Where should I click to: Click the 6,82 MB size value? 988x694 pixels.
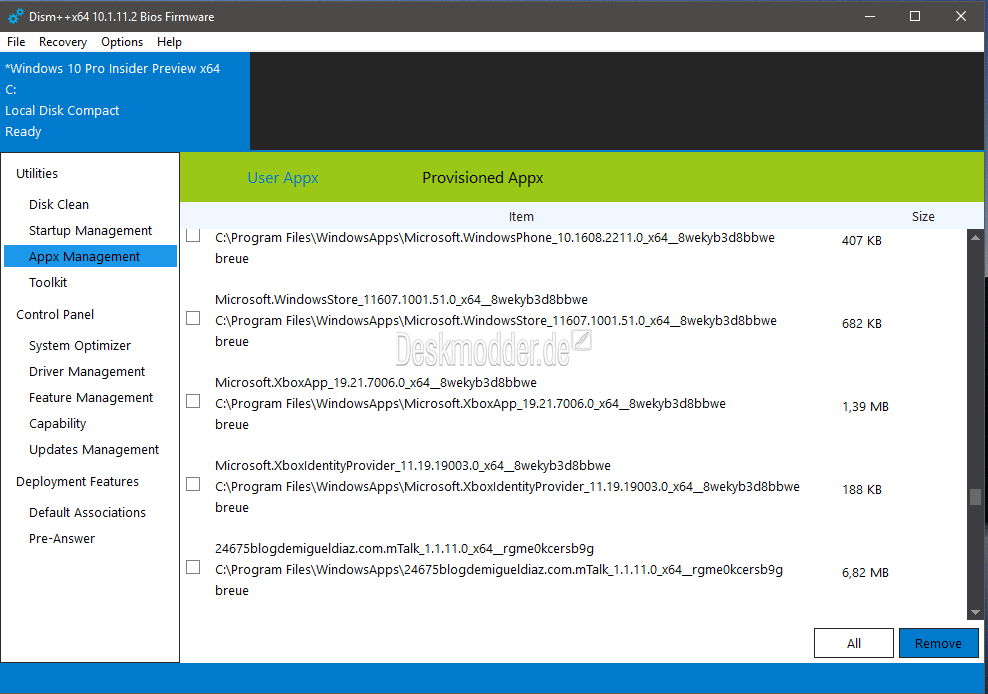(x=865, y=572)
